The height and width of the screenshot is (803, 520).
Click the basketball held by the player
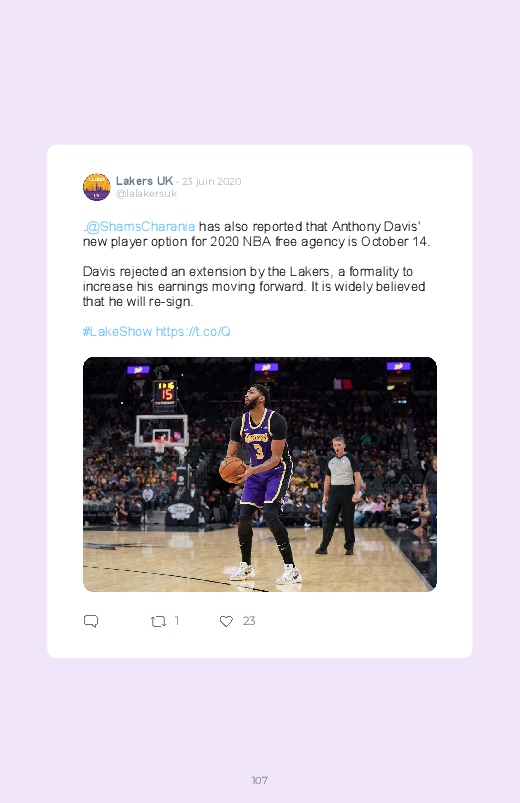233,470
